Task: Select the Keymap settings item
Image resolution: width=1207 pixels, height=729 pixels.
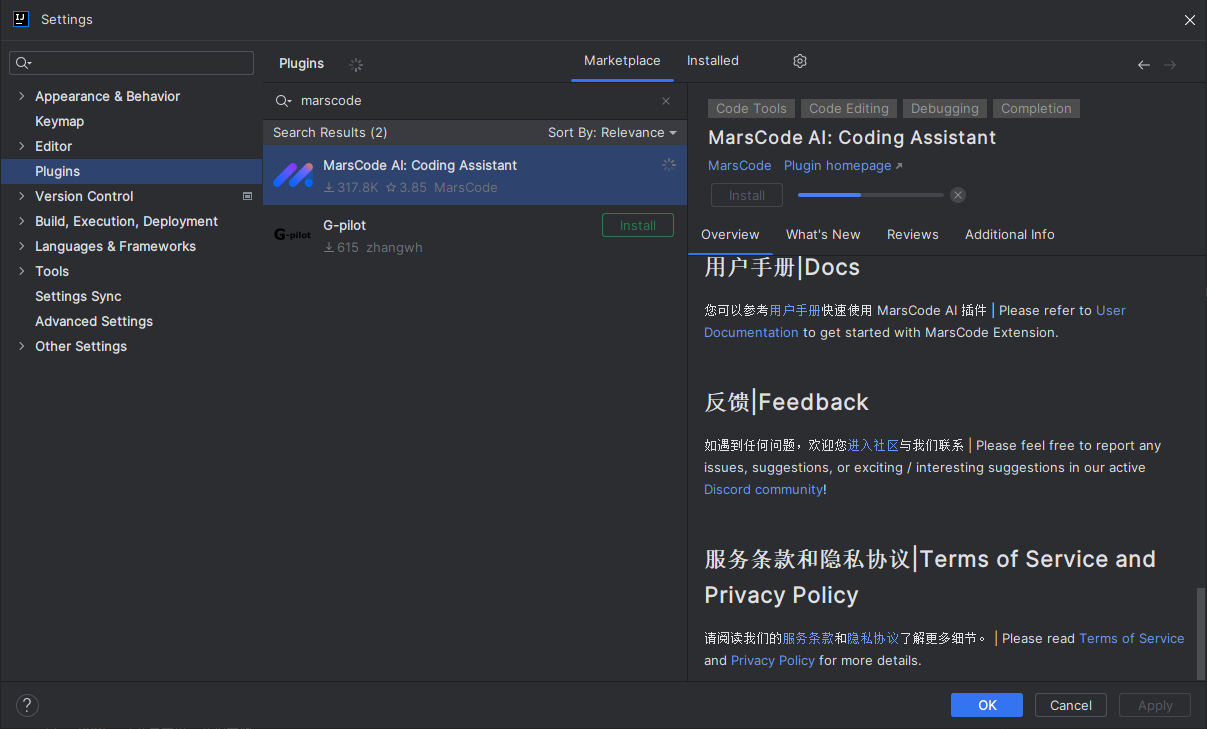Action: [x=59, y=122]
